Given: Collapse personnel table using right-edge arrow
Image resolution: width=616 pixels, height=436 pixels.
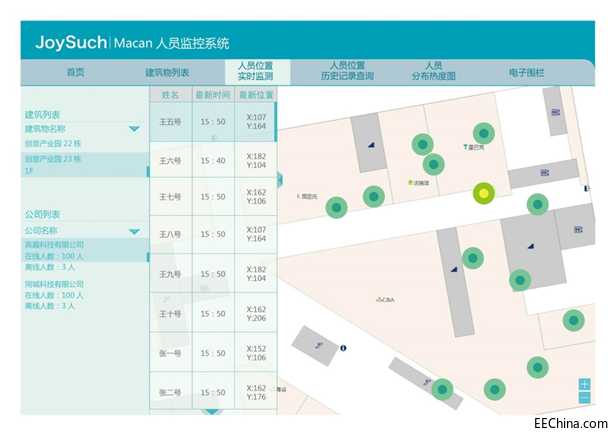Looking at the screenshot, I should [281, 179].
